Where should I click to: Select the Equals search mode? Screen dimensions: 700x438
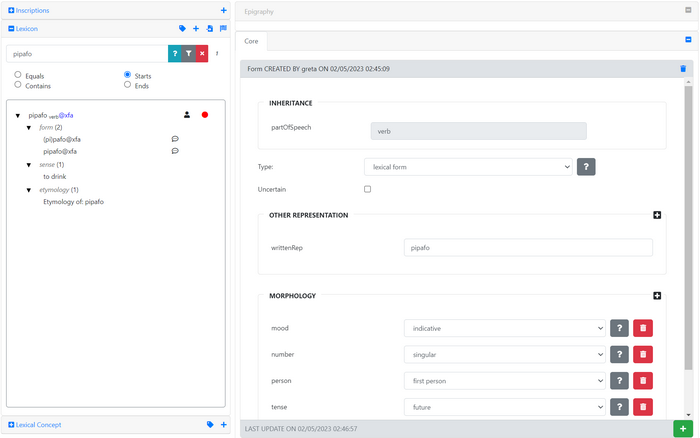[x=18, y=75]
